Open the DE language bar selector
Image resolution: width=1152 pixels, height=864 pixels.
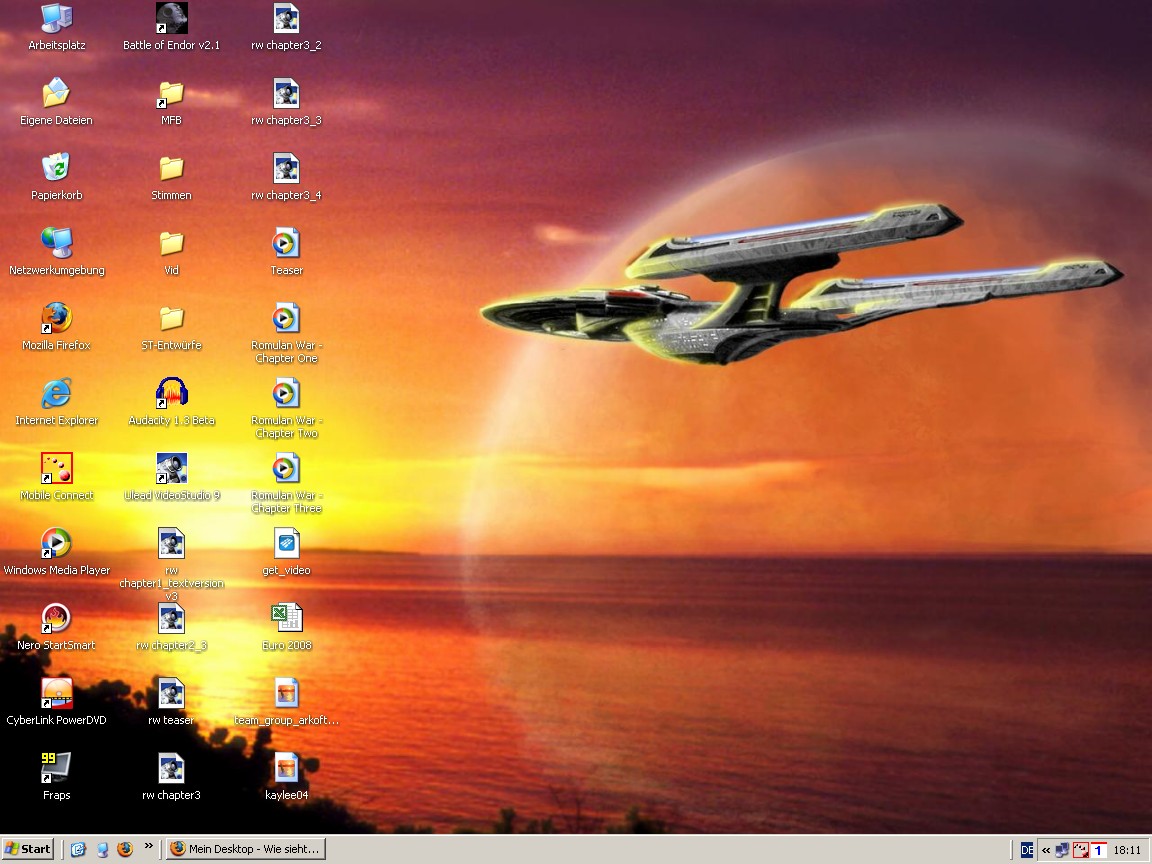(1027, 850)
